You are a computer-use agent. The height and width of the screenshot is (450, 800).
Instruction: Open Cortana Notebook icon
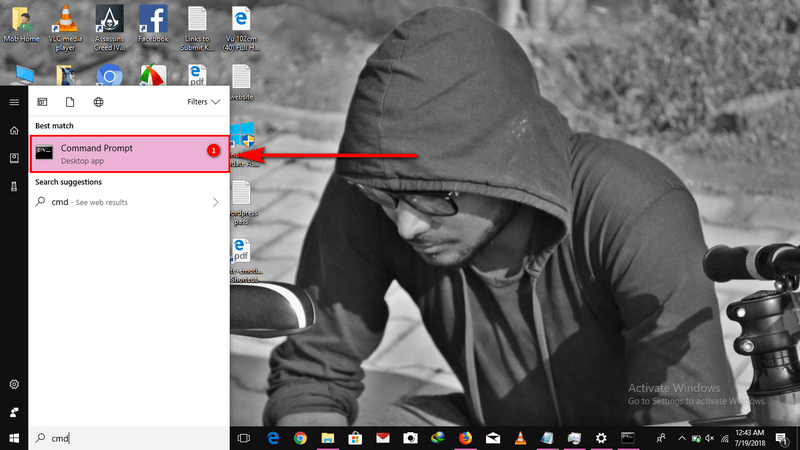[14, 159]
